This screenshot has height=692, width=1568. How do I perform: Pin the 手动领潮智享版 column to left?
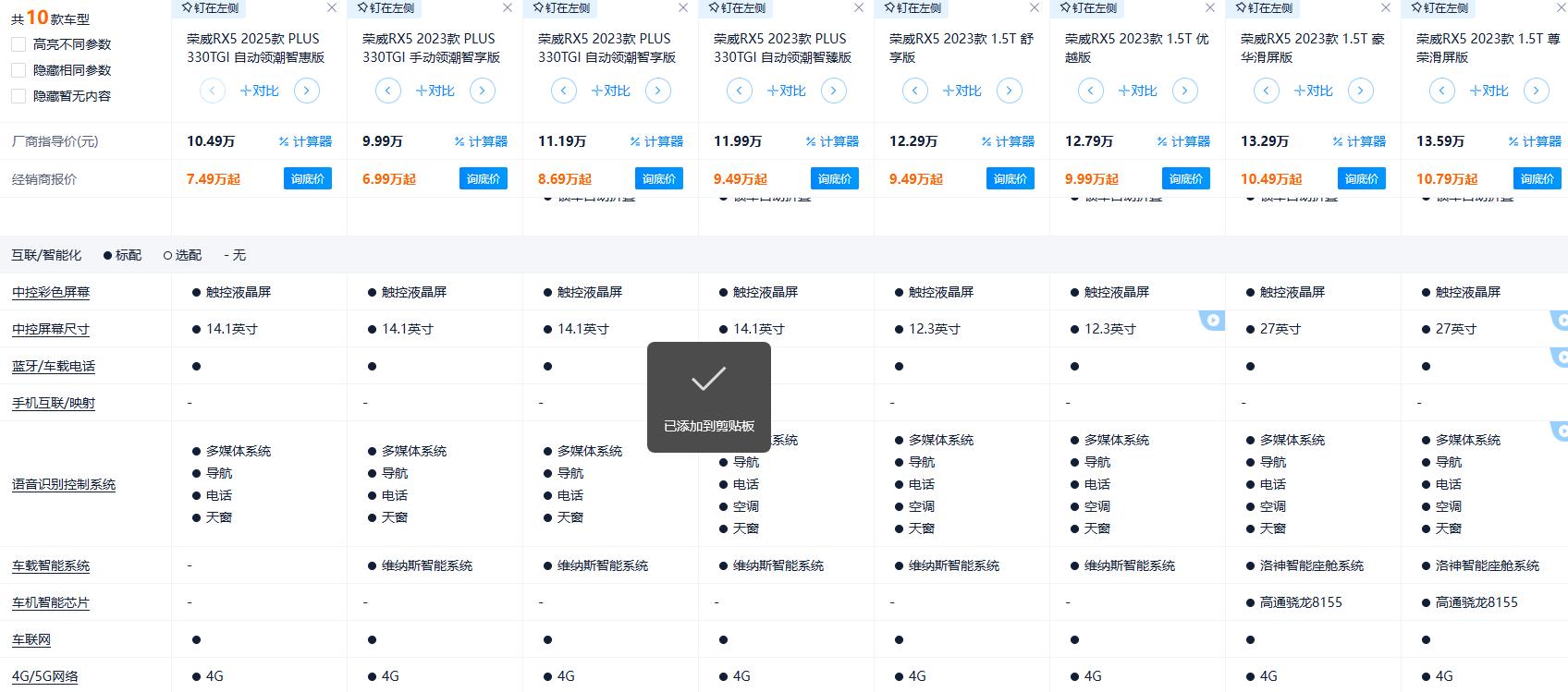pos(386,7)
